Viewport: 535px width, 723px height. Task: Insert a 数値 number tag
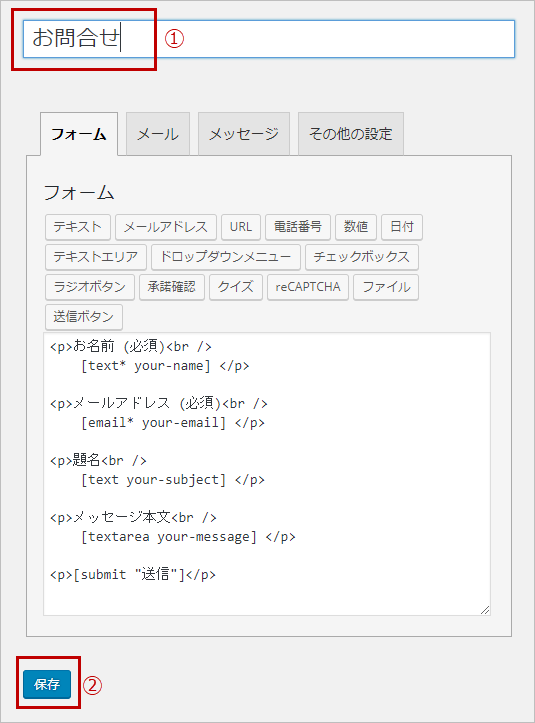pyautogui.click(x=356, y=227)
